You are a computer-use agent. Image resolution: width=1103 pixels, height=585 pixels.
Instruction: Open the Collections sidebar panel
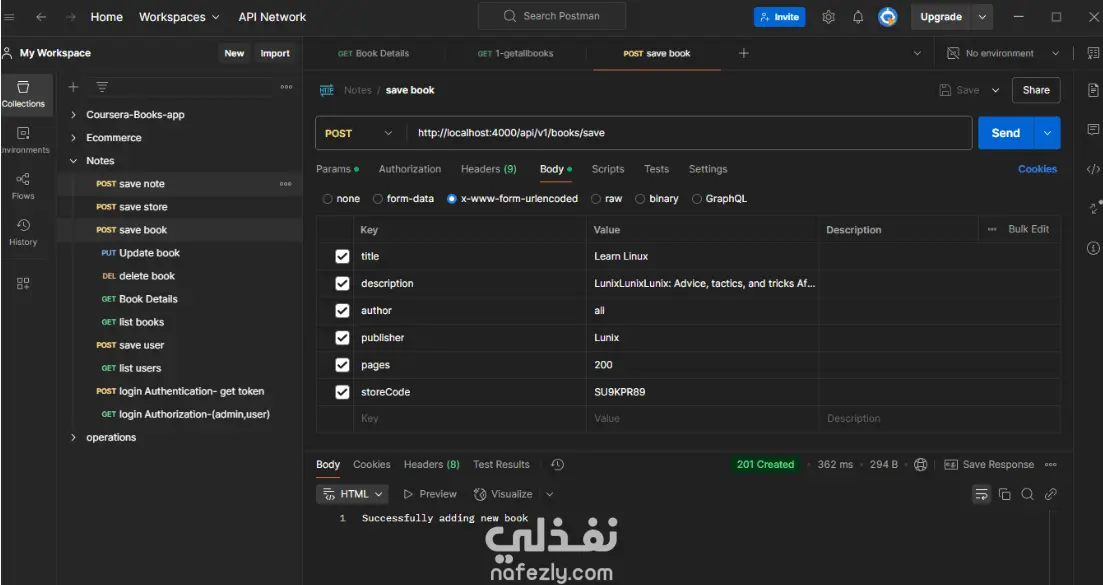pos(23,94)
